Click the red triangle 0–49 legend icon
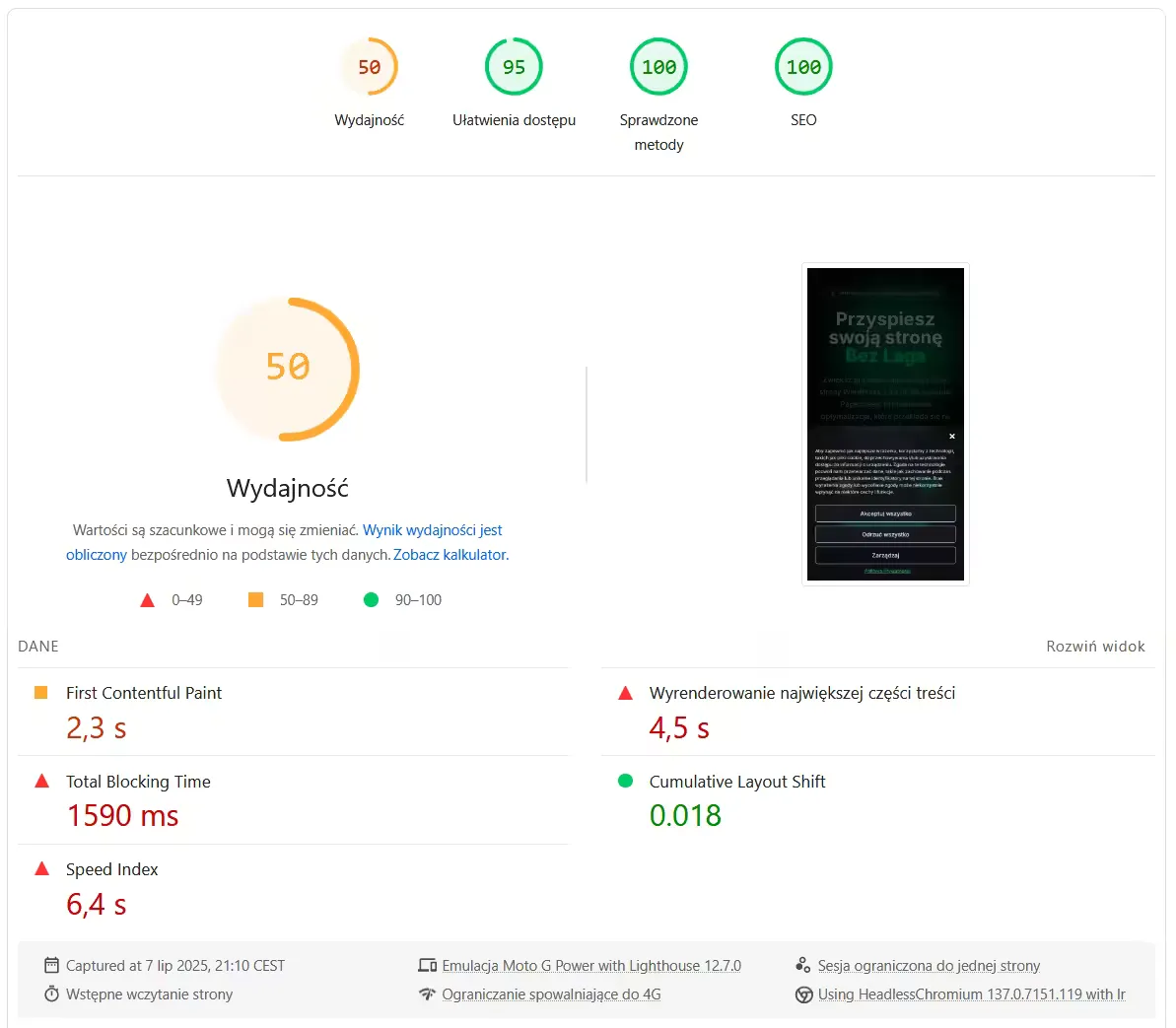 point(147,600)
